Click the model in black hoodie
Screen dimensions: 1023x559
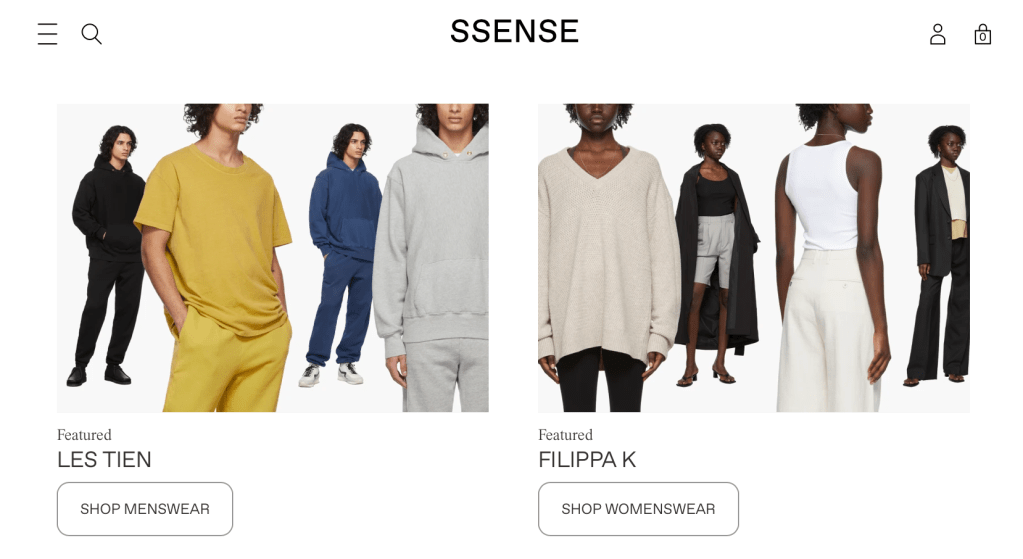coord(108,254)
